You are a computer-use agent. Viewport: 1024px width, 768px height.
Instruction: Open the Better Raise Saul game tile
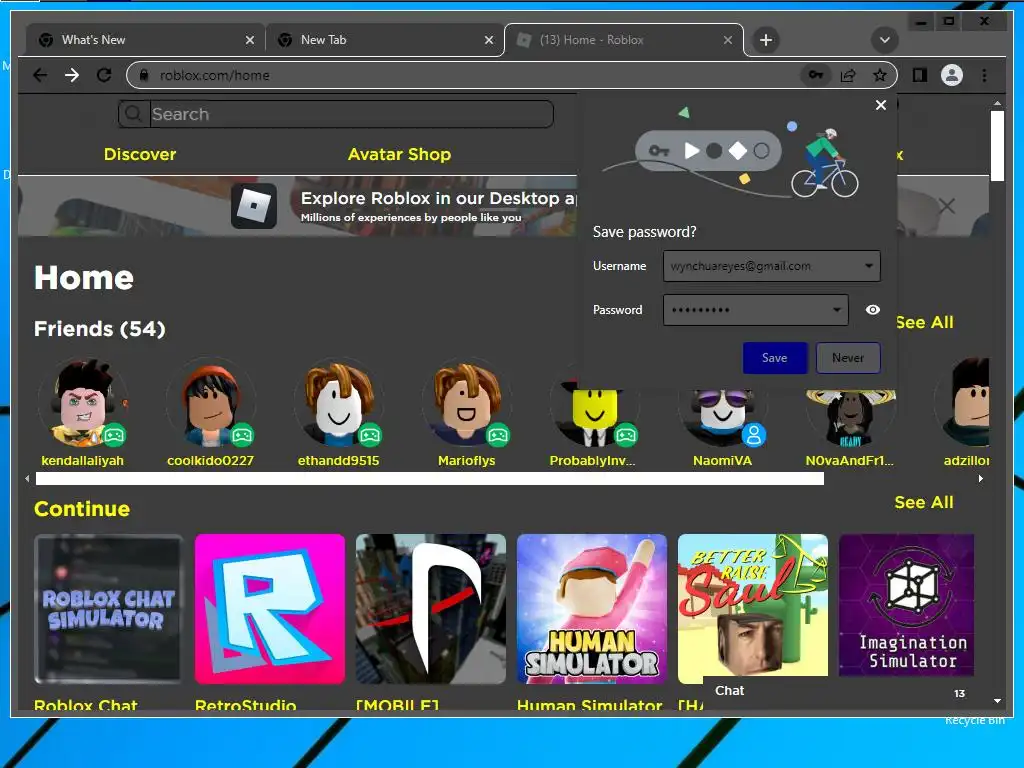752,605
